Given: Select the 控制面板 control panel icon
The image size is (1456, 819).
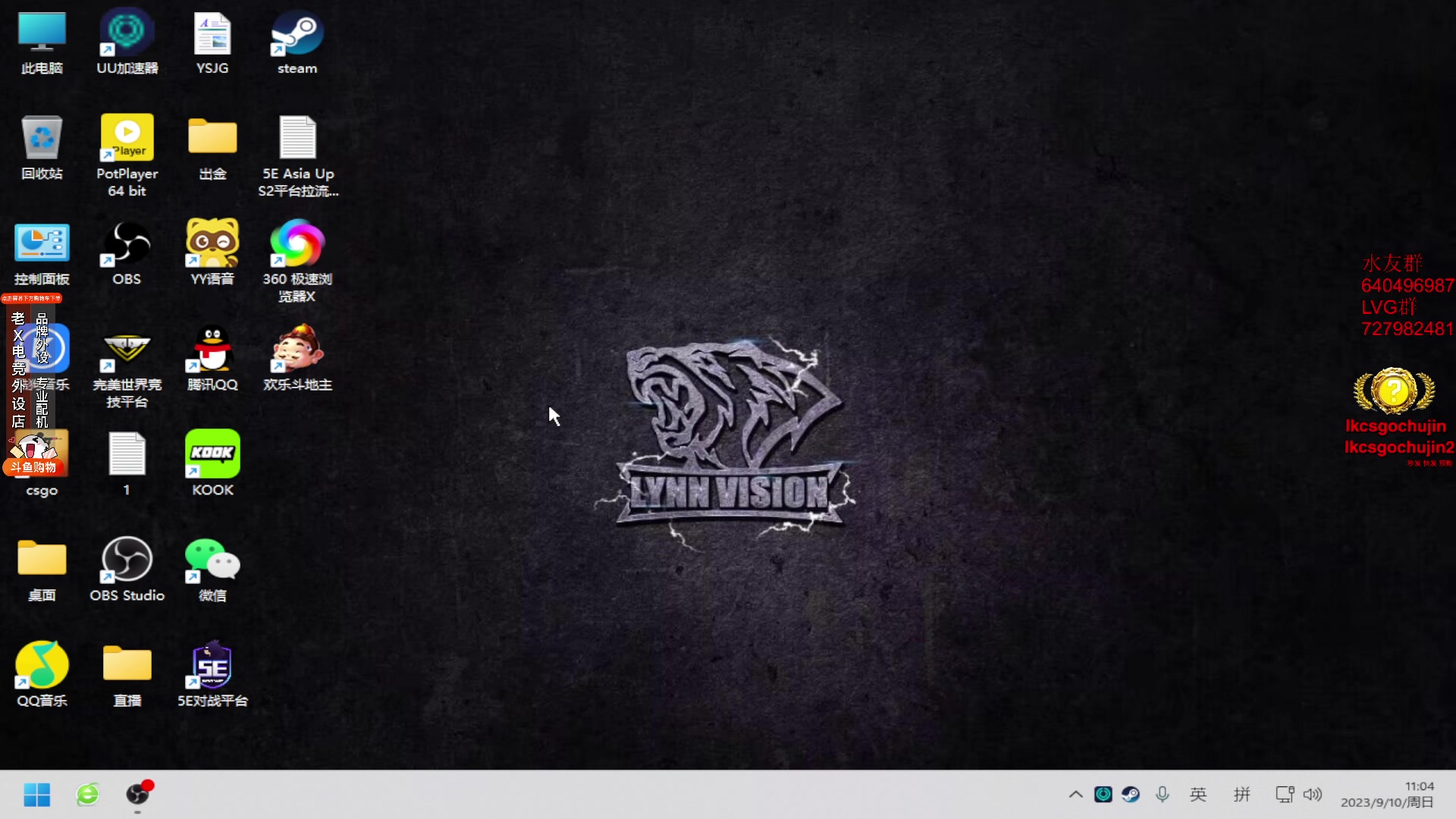Looking at the screenshot, I should 42,254.
